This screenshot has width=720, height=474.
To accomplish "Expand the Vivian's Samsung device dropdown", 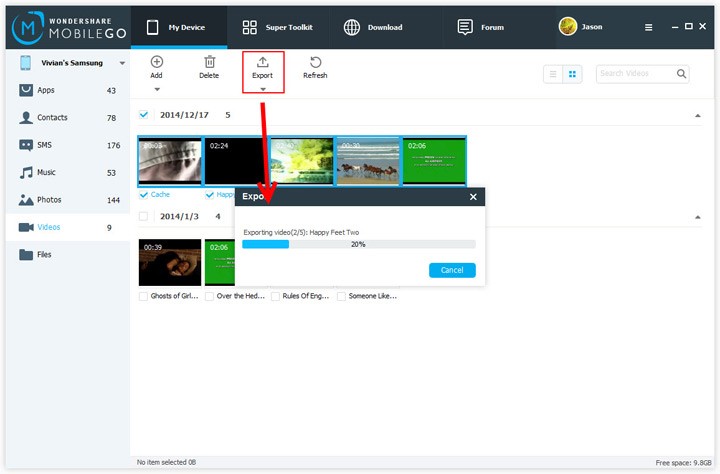I will [122, 63].
